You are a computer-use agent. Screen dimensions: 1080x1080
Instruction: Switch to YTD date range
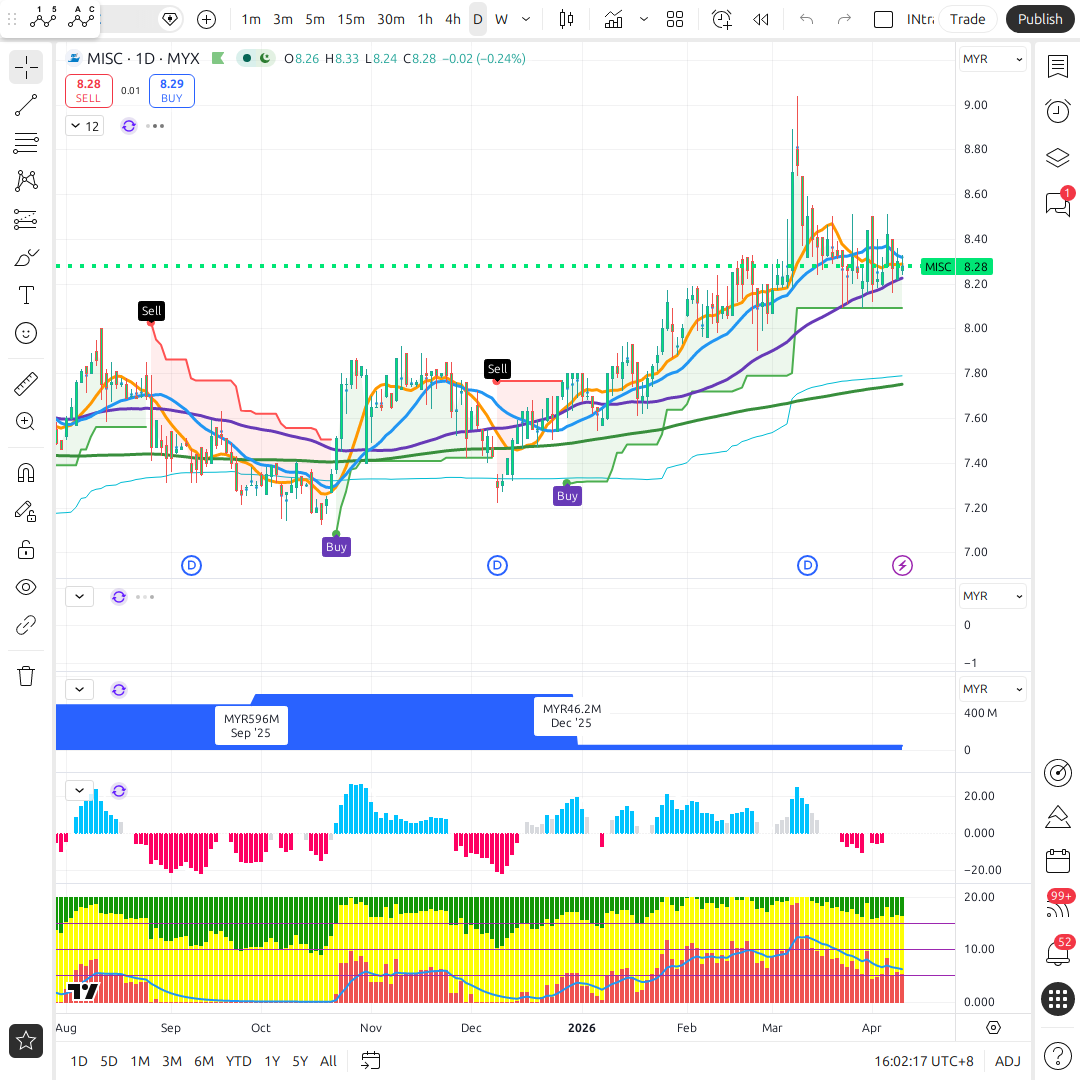click(x=238, y=1061)
